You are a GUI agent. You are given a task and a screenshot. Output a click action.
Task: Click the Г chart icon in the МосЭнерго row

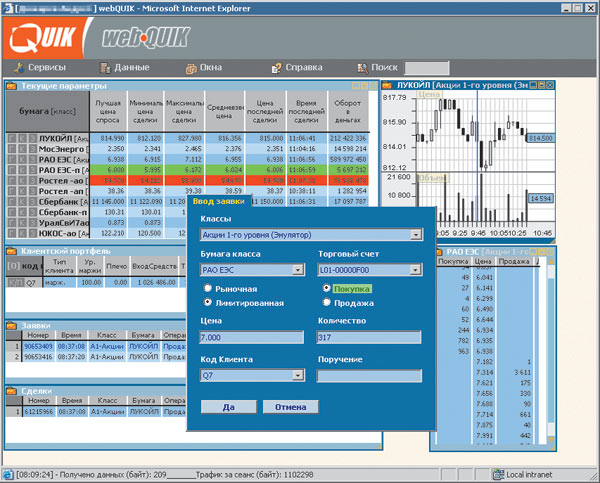point(12,149)
